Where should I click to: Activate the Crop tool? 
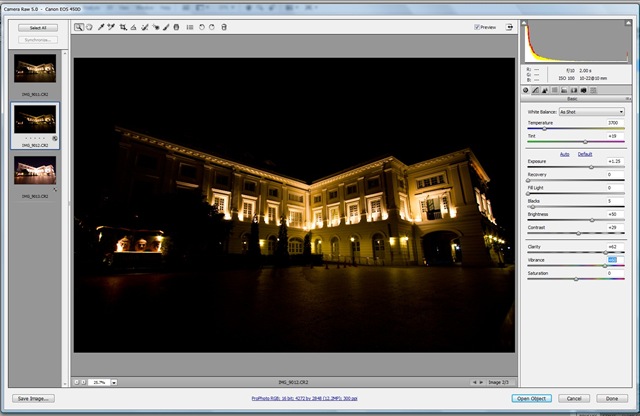123,27
